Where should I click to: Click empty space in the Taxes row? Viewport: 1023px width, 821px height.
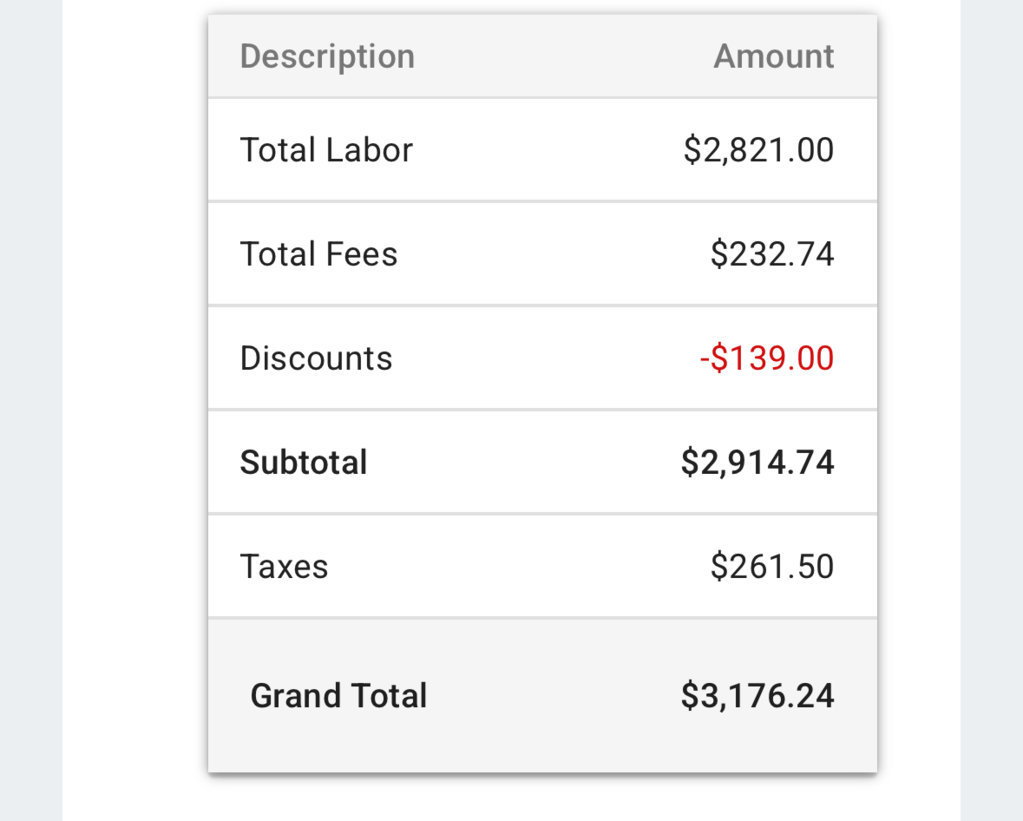point(522,566)
